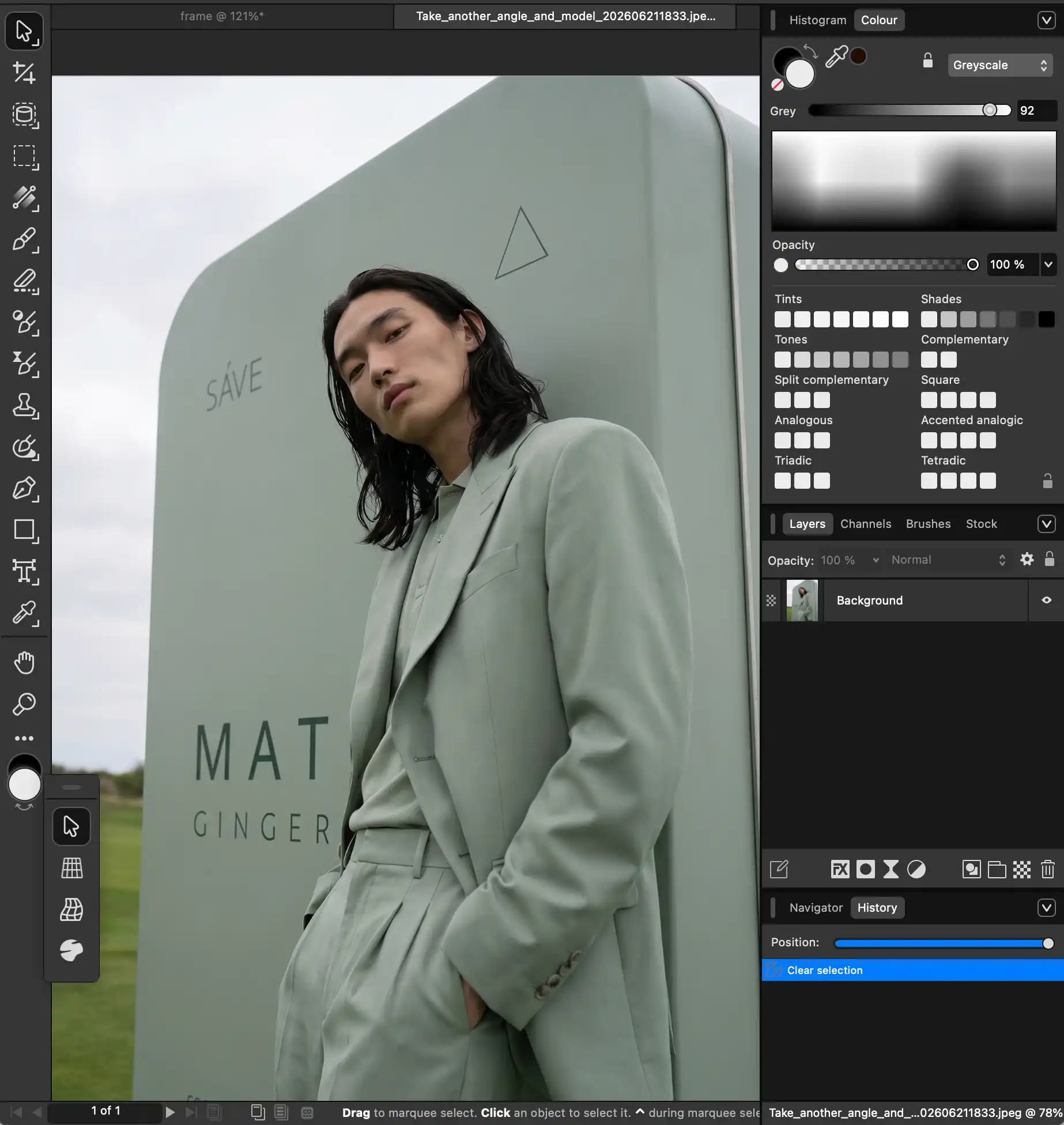Image resolution: width=1064 pixels, height=1125 pixels.
Task: Activate the dashed cylinder selection tool
Action: 25,115
